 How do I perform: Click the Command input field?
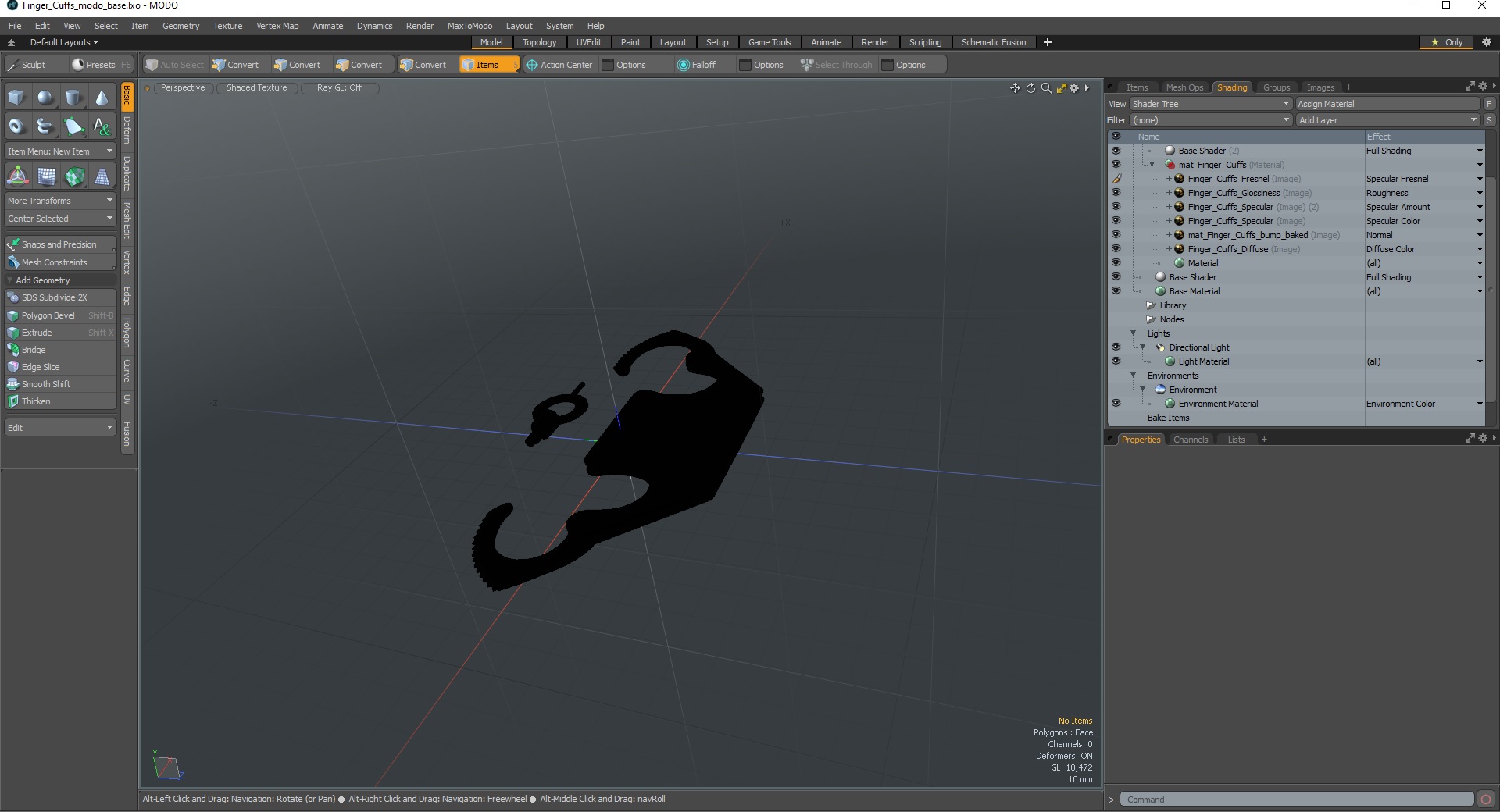tap(1297, 800)
